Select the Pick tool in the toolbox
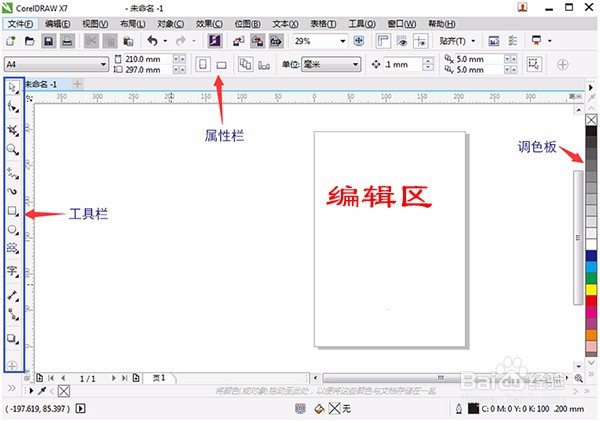 [13, 88]
